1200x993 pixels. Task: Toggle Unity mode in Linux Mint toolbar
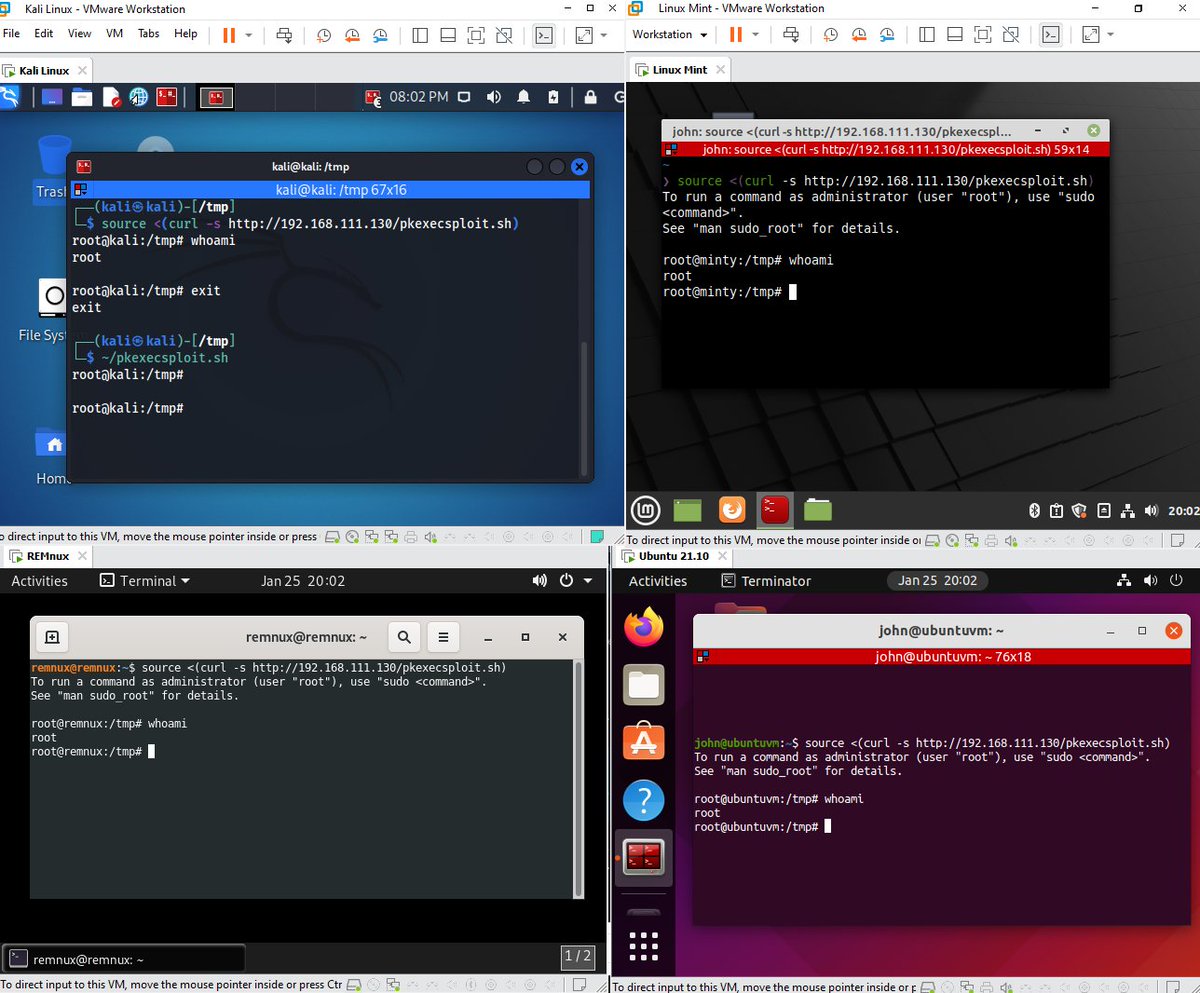[x=1011, y=35]
